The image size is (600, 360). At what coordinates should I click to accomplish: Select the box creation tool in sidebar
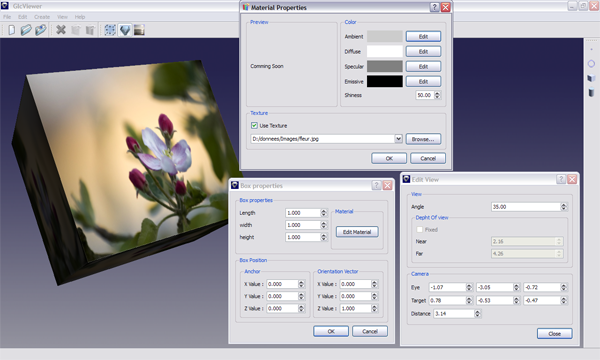591,78
